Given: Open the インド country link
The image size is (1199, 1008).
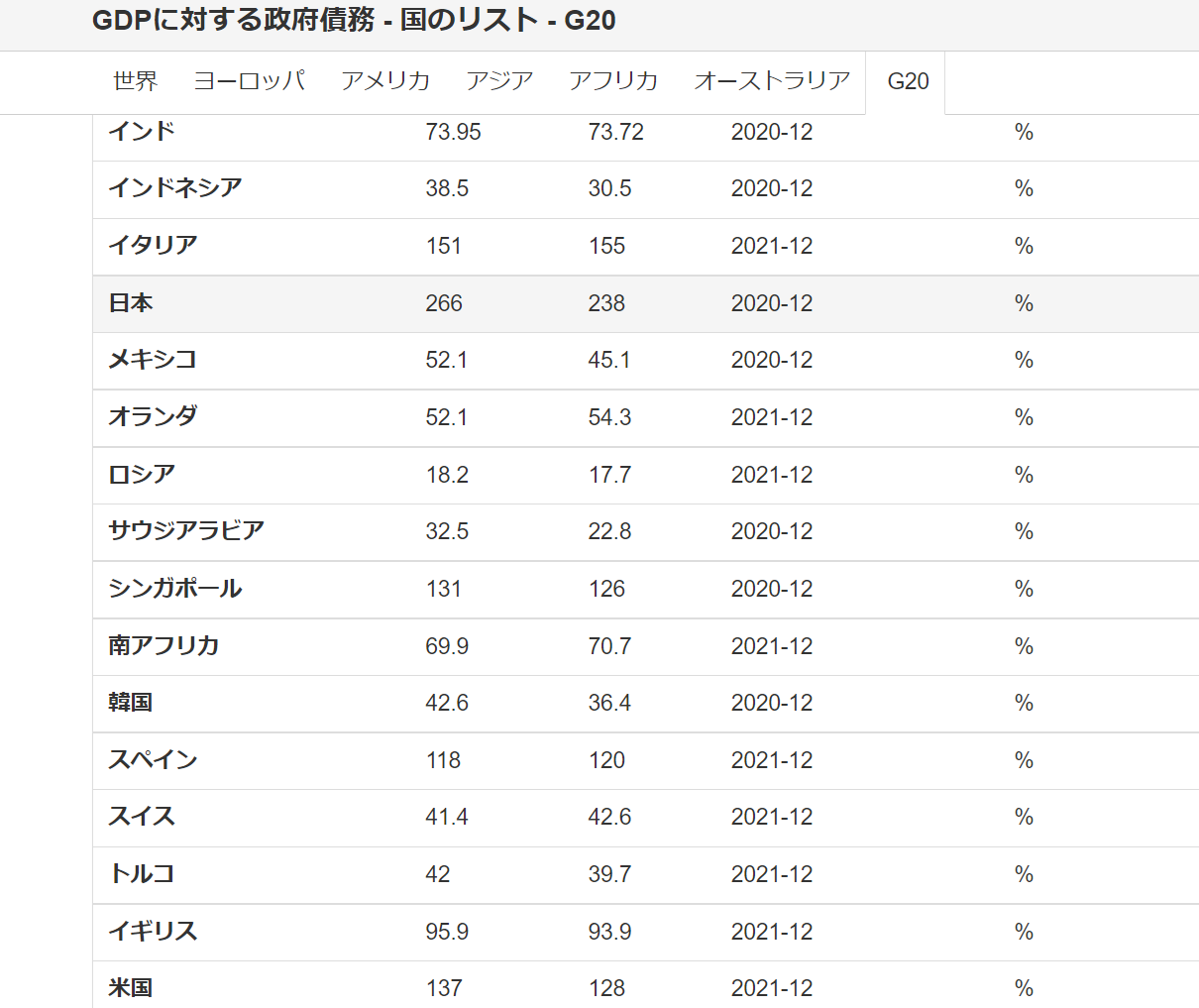Looking at the screenshot, I should tap(142, 131).
